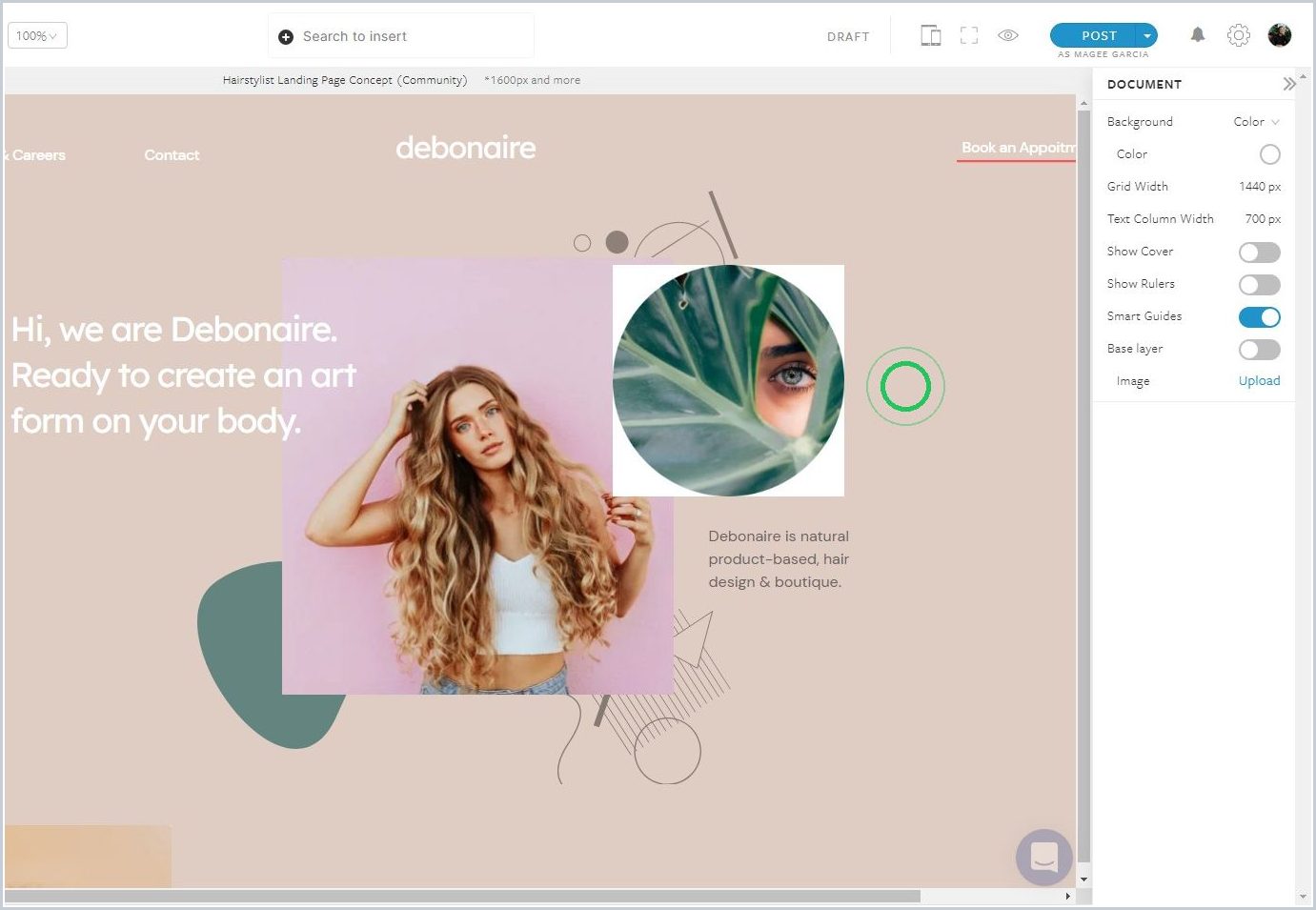Viewport: 1316px width, 910px height.
Task: Click the Hairstylist Landing Page Concept title
Action: pyautogui.click(x=345, y=80)
